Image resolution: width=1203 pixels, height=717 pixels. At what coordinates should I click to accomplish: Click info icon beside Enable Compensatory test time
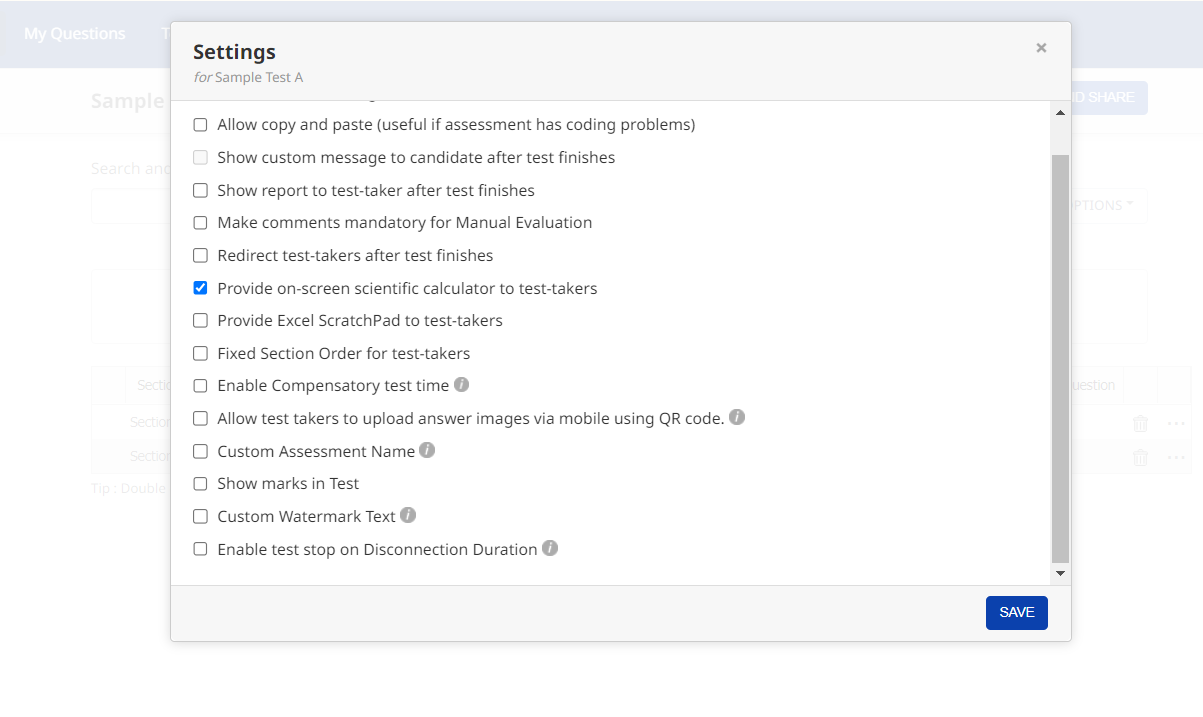461,384
